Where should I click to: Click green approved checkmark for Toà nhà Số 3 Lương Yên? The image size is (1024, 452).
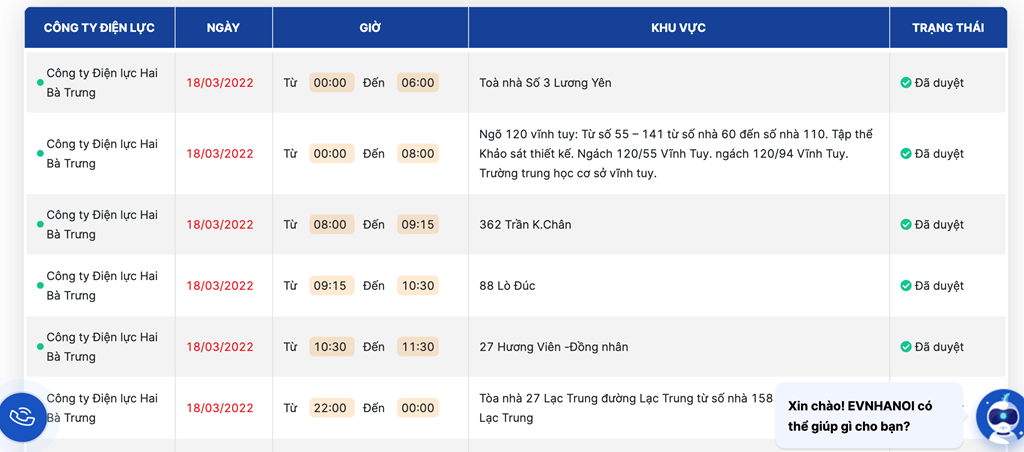[906, 83]
